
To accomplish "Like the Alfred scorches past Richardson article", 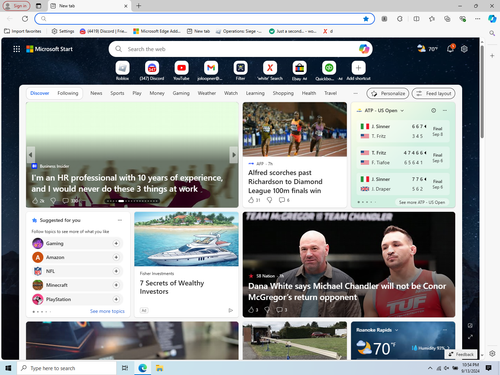I will point(251,200).
